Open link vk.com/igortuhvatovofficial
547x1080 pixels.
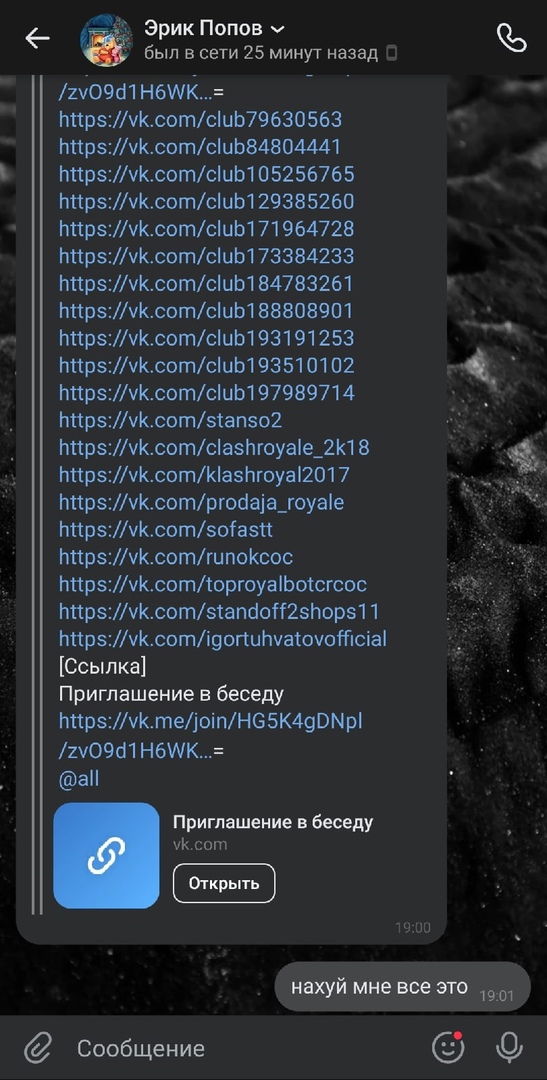click(x=223, y=639)
